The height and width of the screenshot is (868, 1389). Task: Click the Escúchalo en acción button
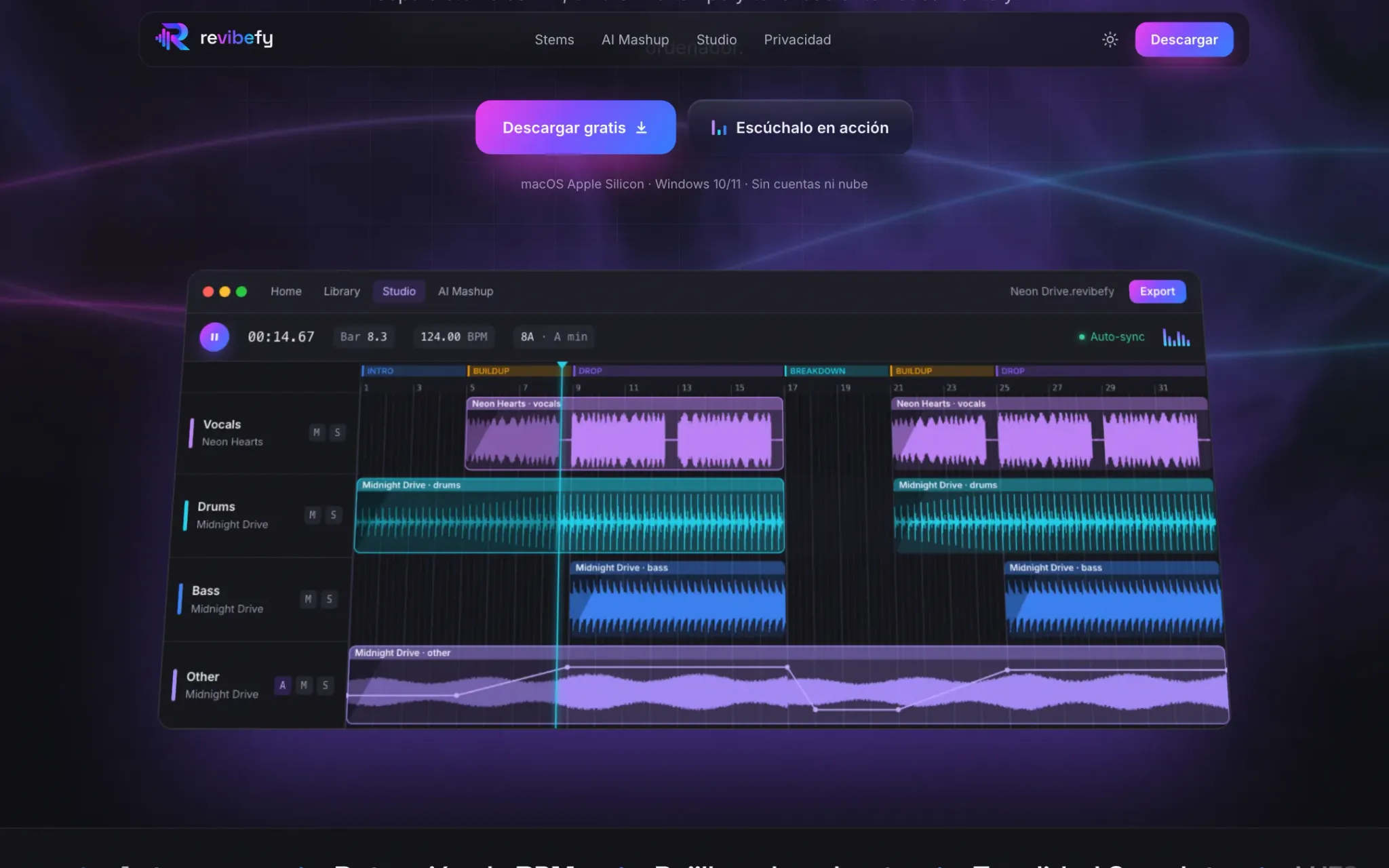800,127
